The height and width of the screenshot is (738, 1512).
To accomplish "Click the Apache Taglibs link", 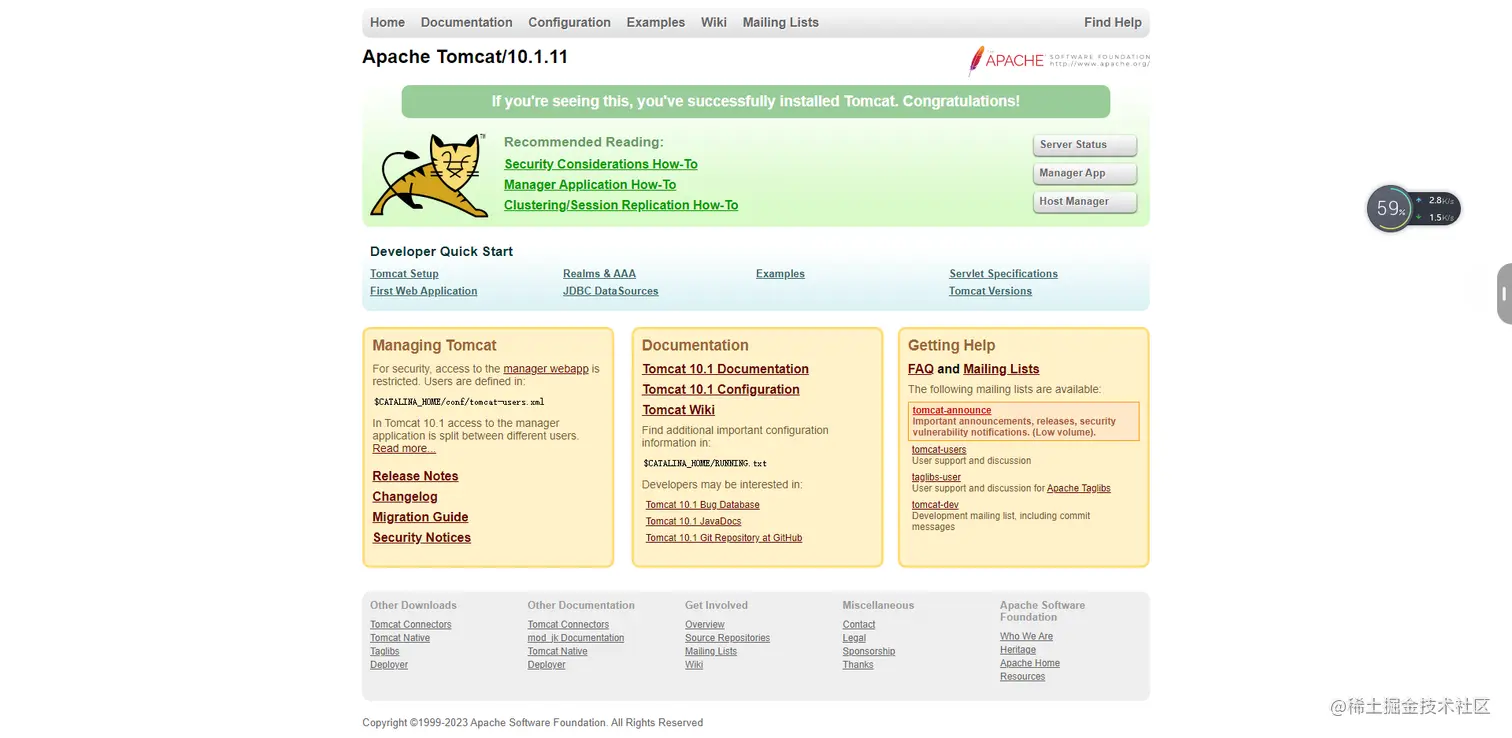I will point(1079,488).
